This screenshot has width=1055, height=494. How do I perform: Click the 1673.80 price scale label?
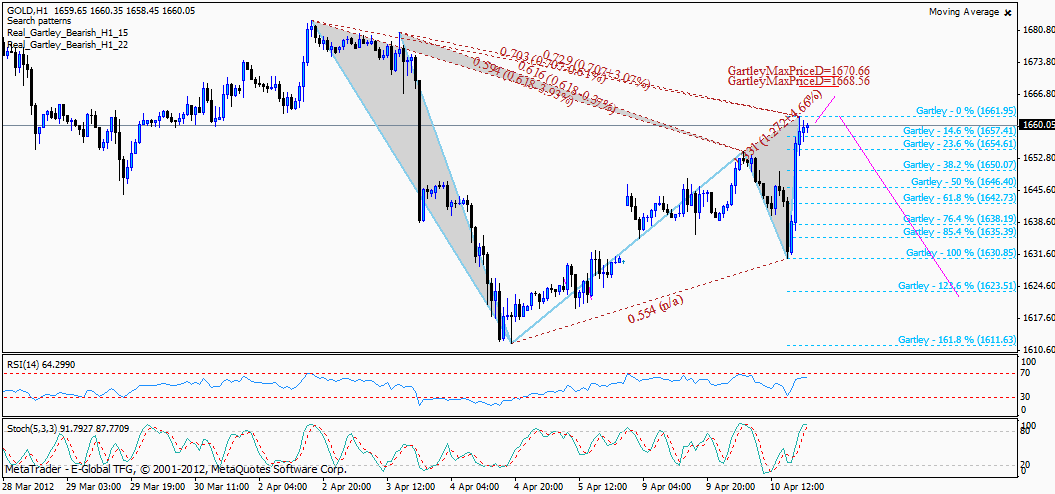1038,62
